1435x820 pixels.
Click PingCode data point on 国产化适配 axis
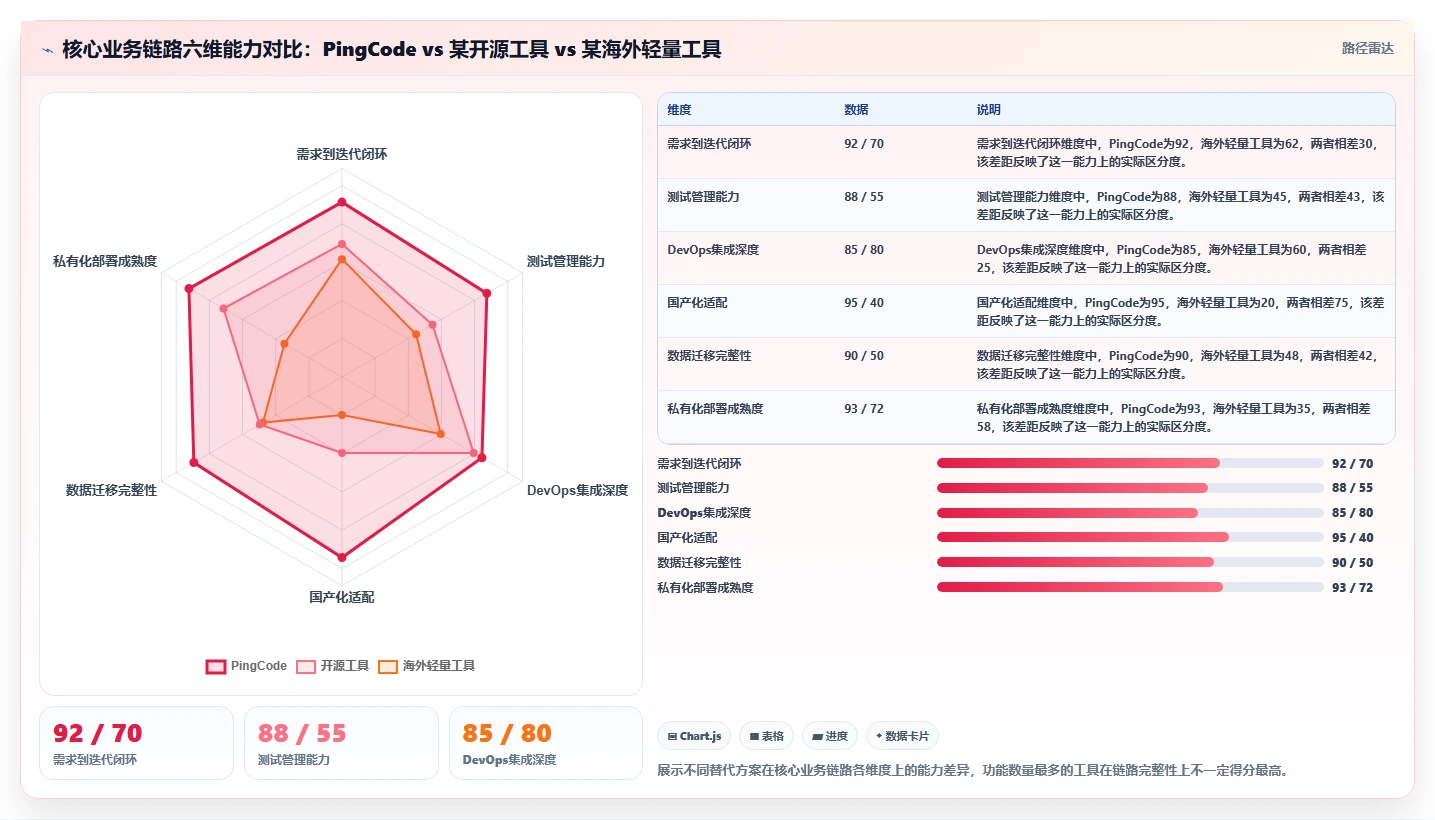pos(342,557)
